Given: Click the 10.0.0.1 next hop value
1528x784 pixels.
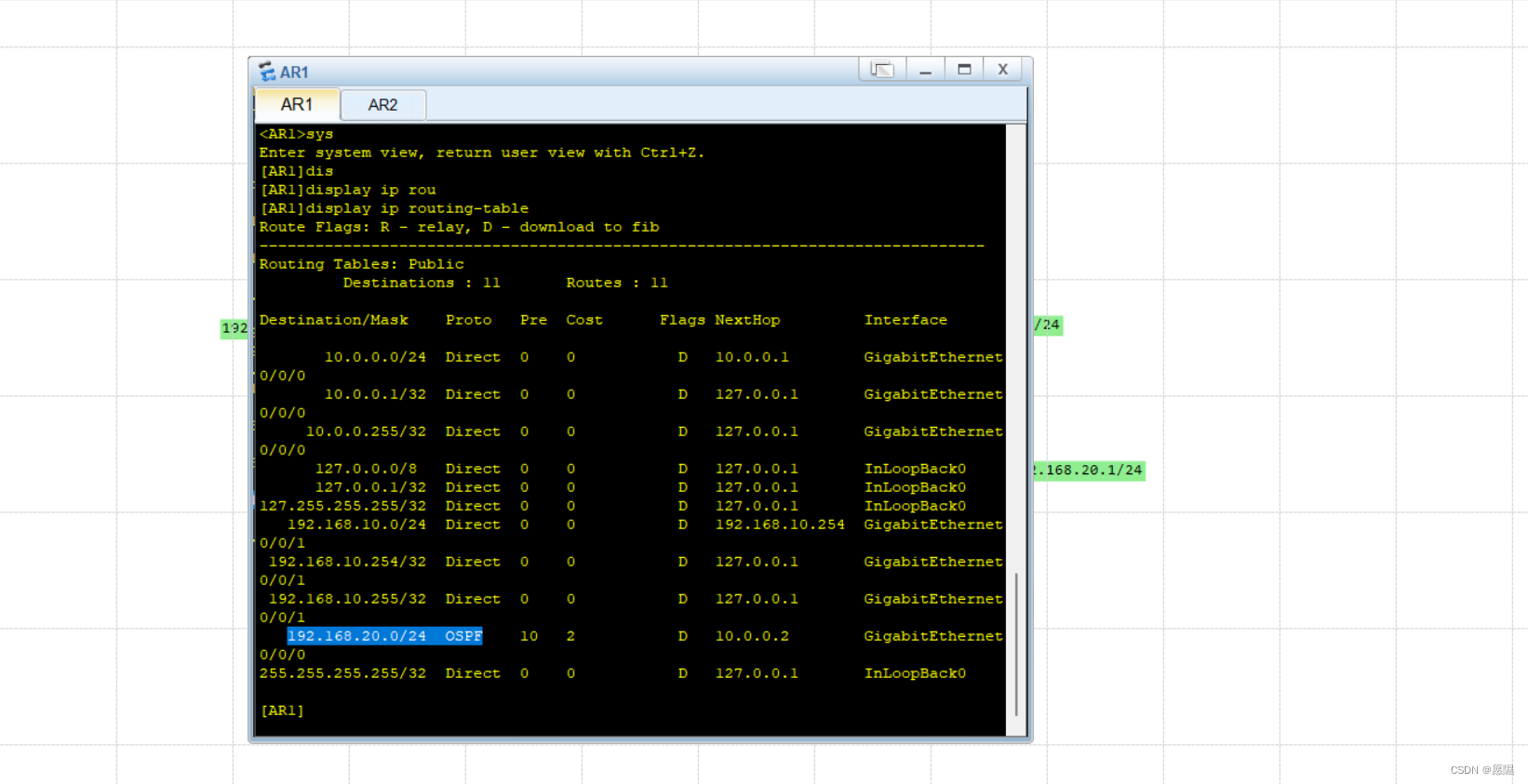Looking at the screenshot, I should pyautogui.click(x=752, y=357).
